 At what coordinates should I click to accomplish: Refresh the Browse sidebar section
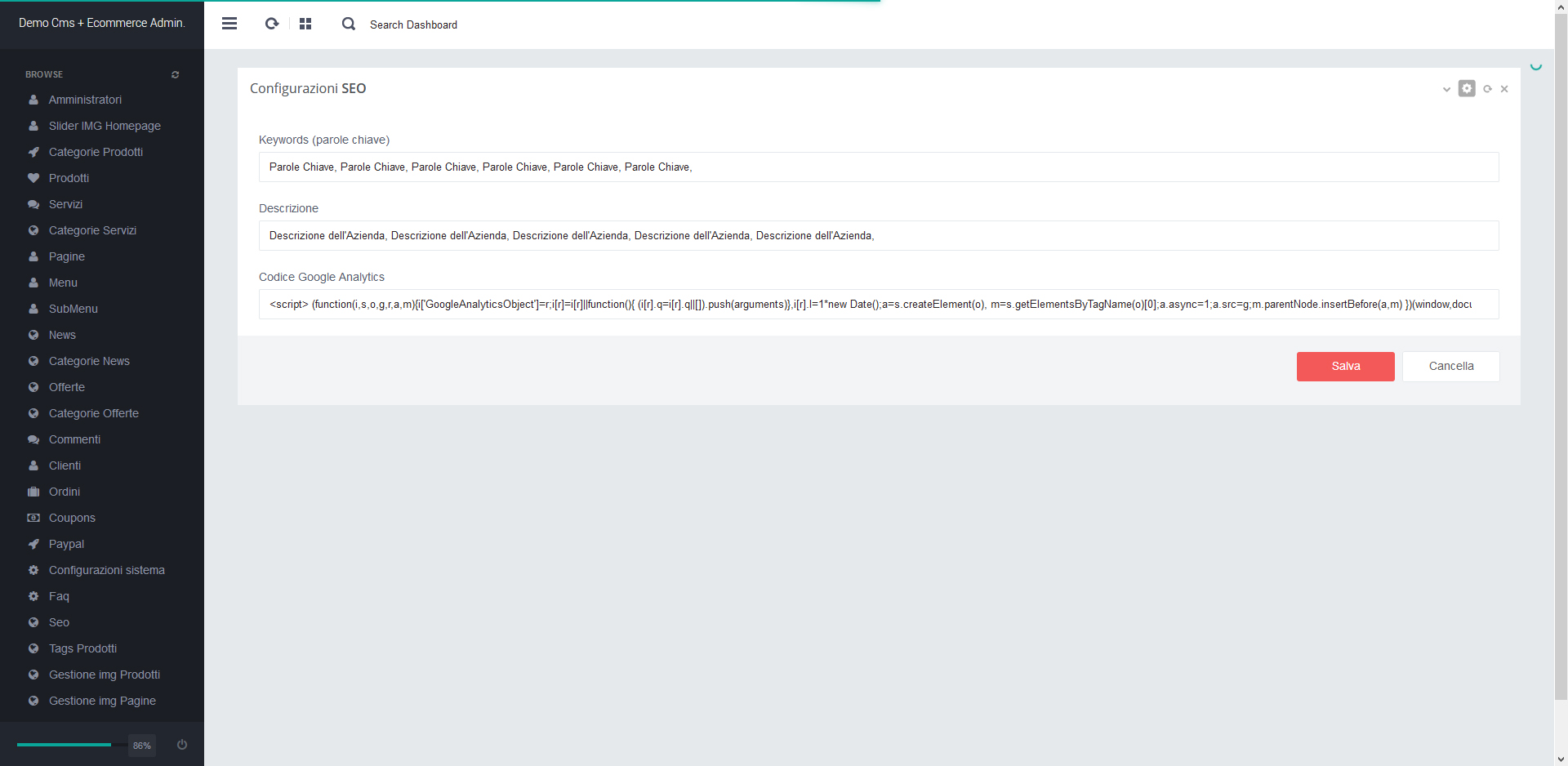[175, 74]
